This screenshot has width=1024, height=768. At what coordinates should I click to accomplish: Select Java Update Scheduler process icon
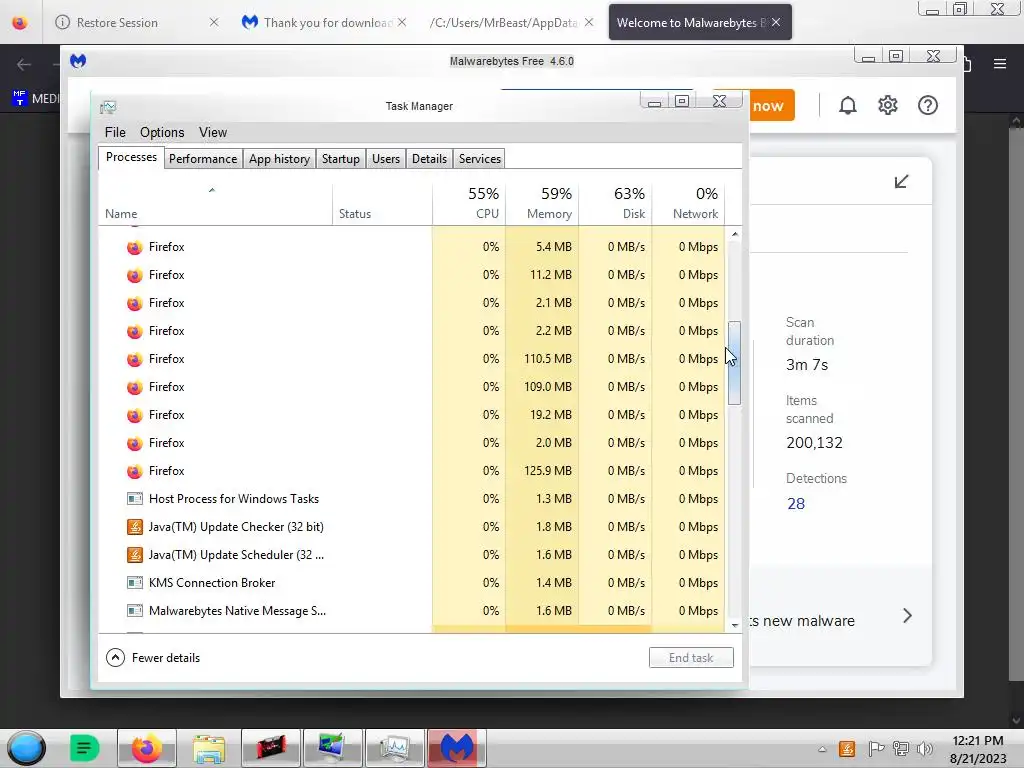coord(135,555)
